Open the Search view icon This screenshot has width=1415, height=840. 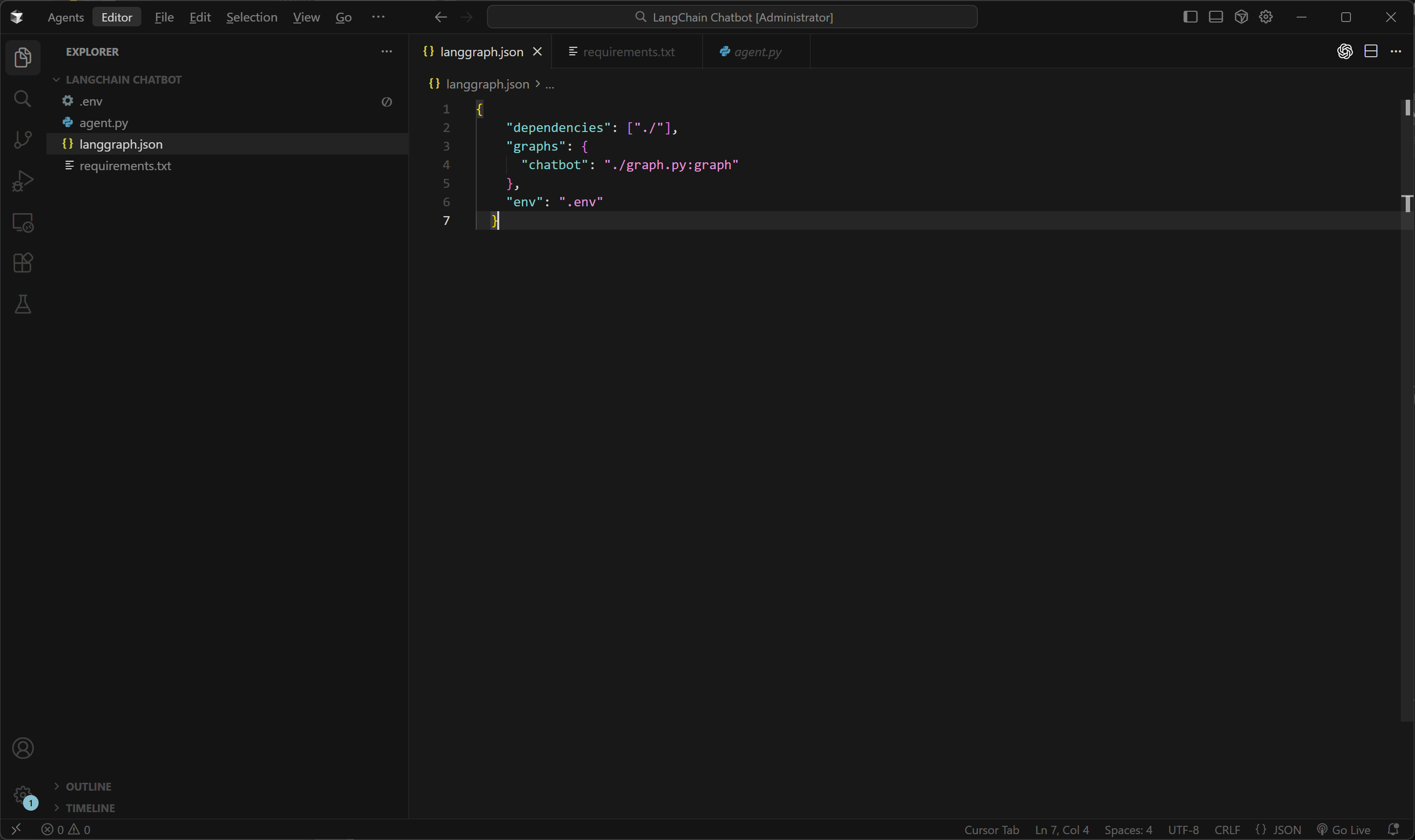pyautogui.click(x=22, y=99)
